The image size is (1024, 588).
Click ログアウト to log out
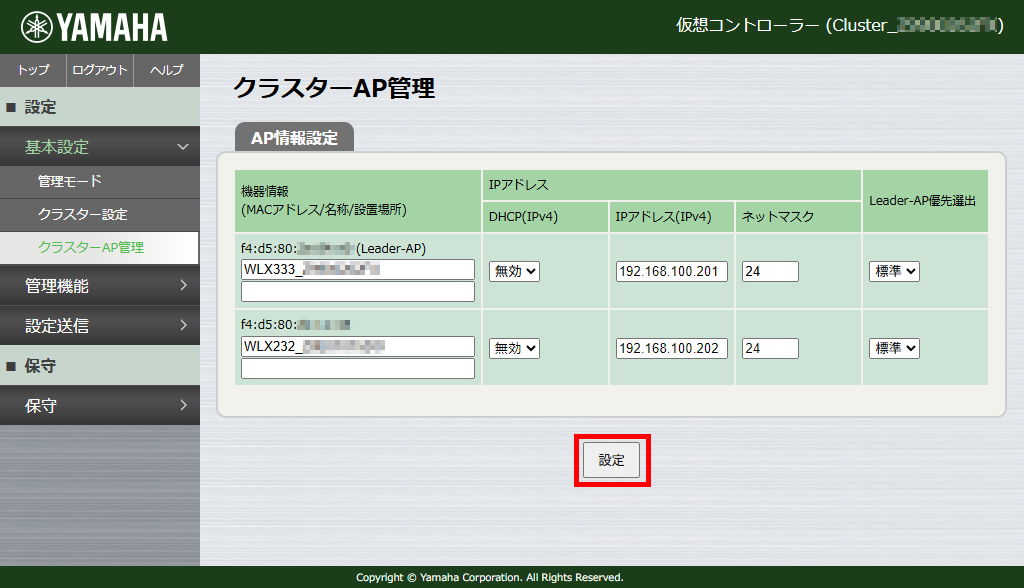100,70
